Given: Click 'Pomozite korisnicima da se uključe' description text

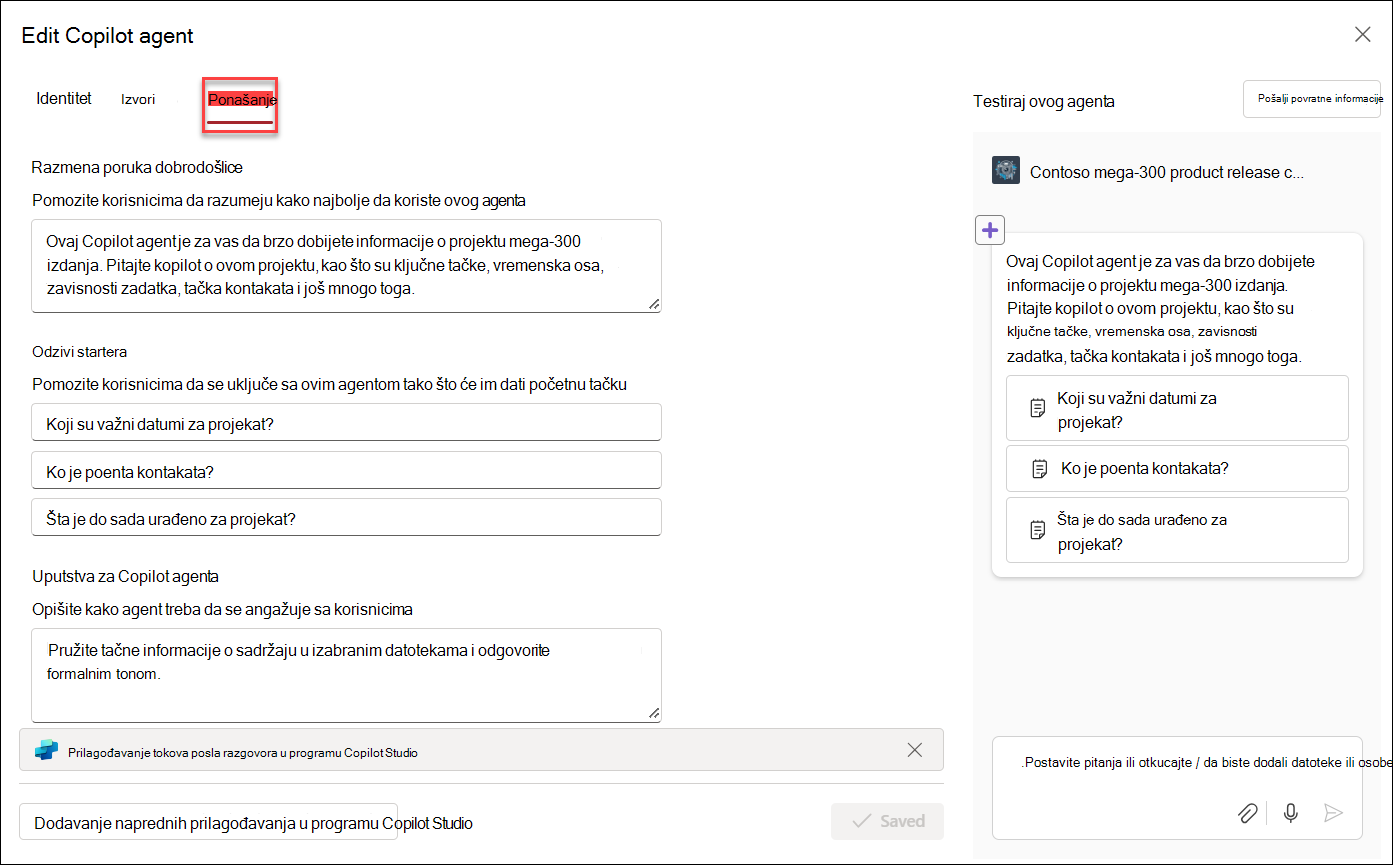Looking at the screenshot, I should tap(329, 384).
